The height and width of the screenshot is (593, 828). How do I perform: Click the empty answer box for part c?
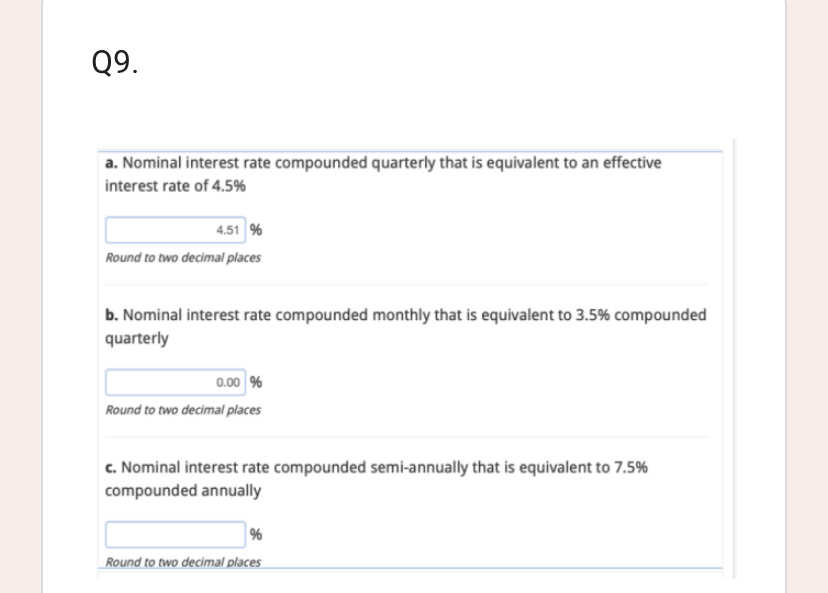175,534
